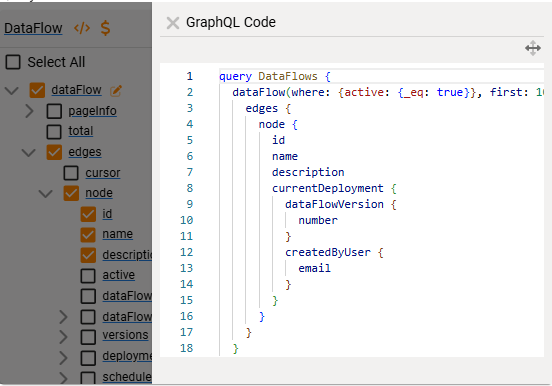Collapse the edges tree node

(29, 152)
